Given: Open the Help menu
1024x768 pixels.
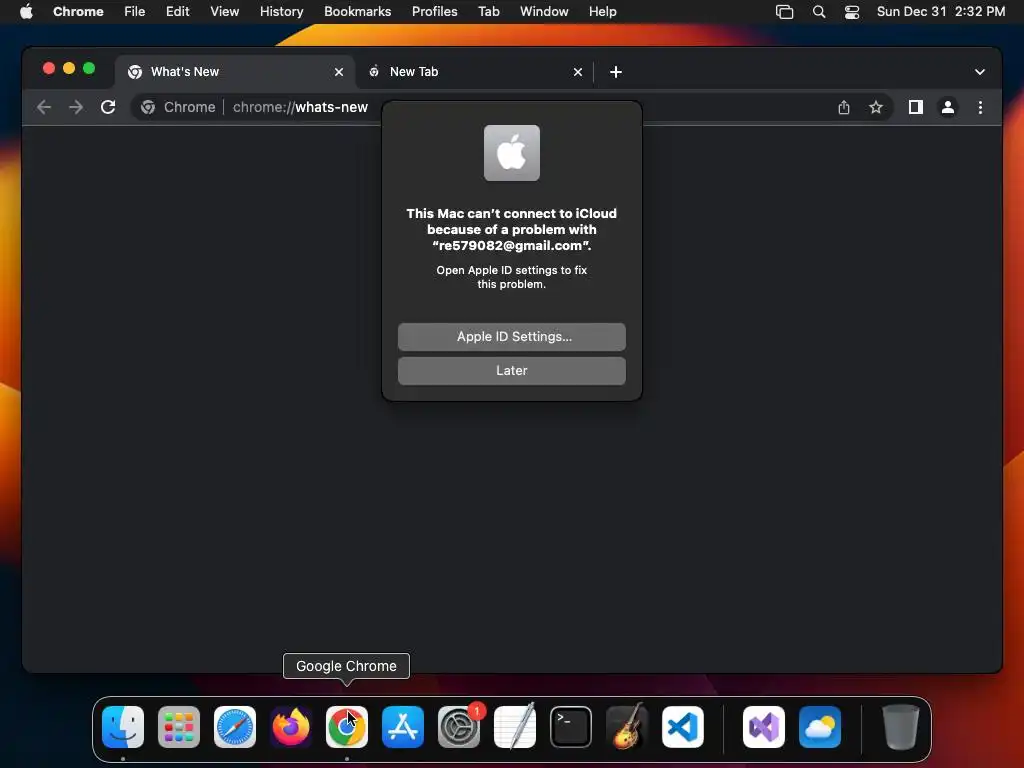Looking at the screenshot, I should tap(602, 12).
